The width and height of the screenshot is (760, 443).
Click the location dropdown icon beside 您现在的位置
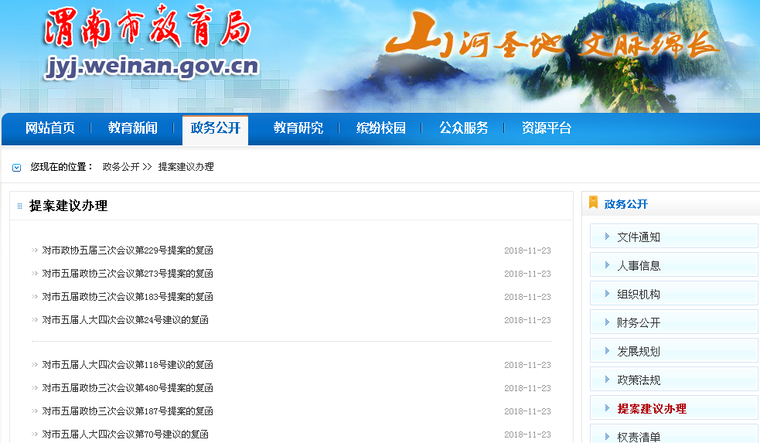pos(16,168)
